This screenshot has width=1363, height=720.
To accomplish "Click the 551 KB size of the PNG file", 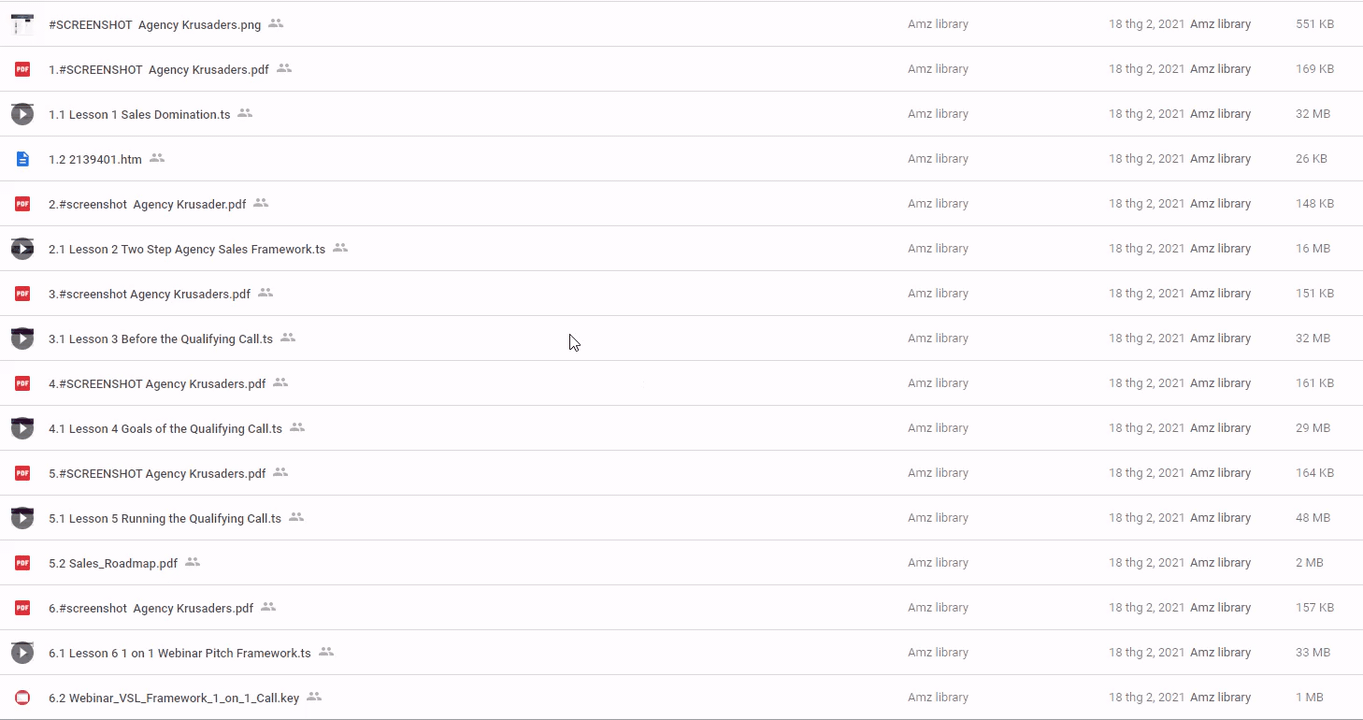I will (x=1314, y=24).
